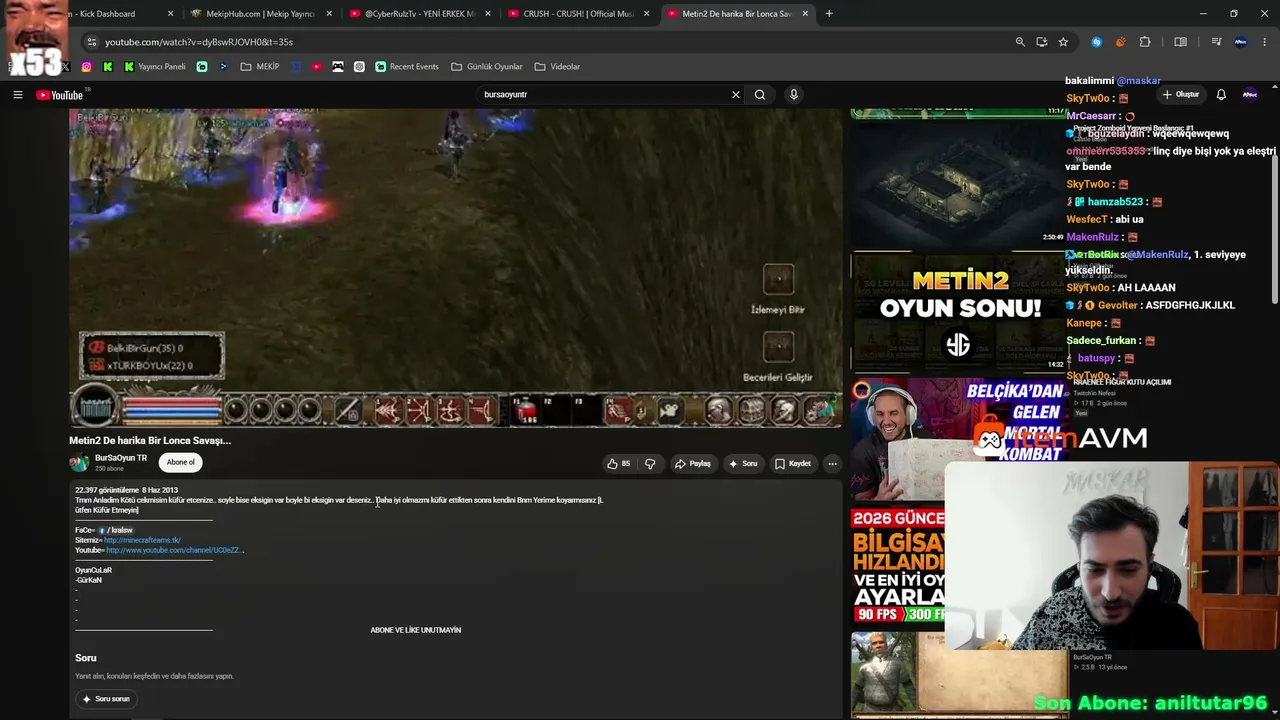The width and height of the screenshot is (1280, 720).
Task: Open YouTube notifications bell
Action: 1221,95
